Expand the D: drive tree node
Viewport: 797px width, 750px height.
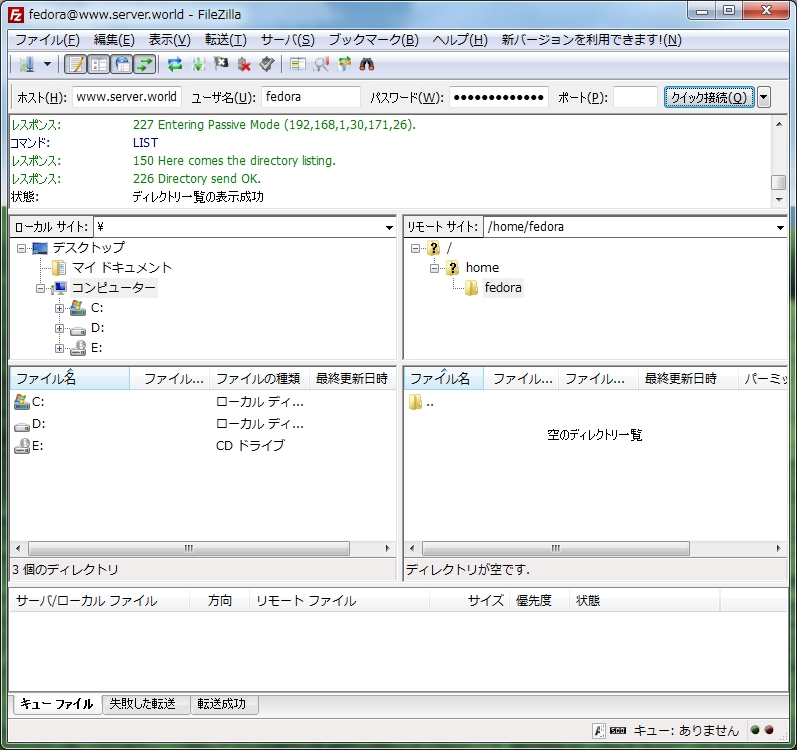[59, 329]
